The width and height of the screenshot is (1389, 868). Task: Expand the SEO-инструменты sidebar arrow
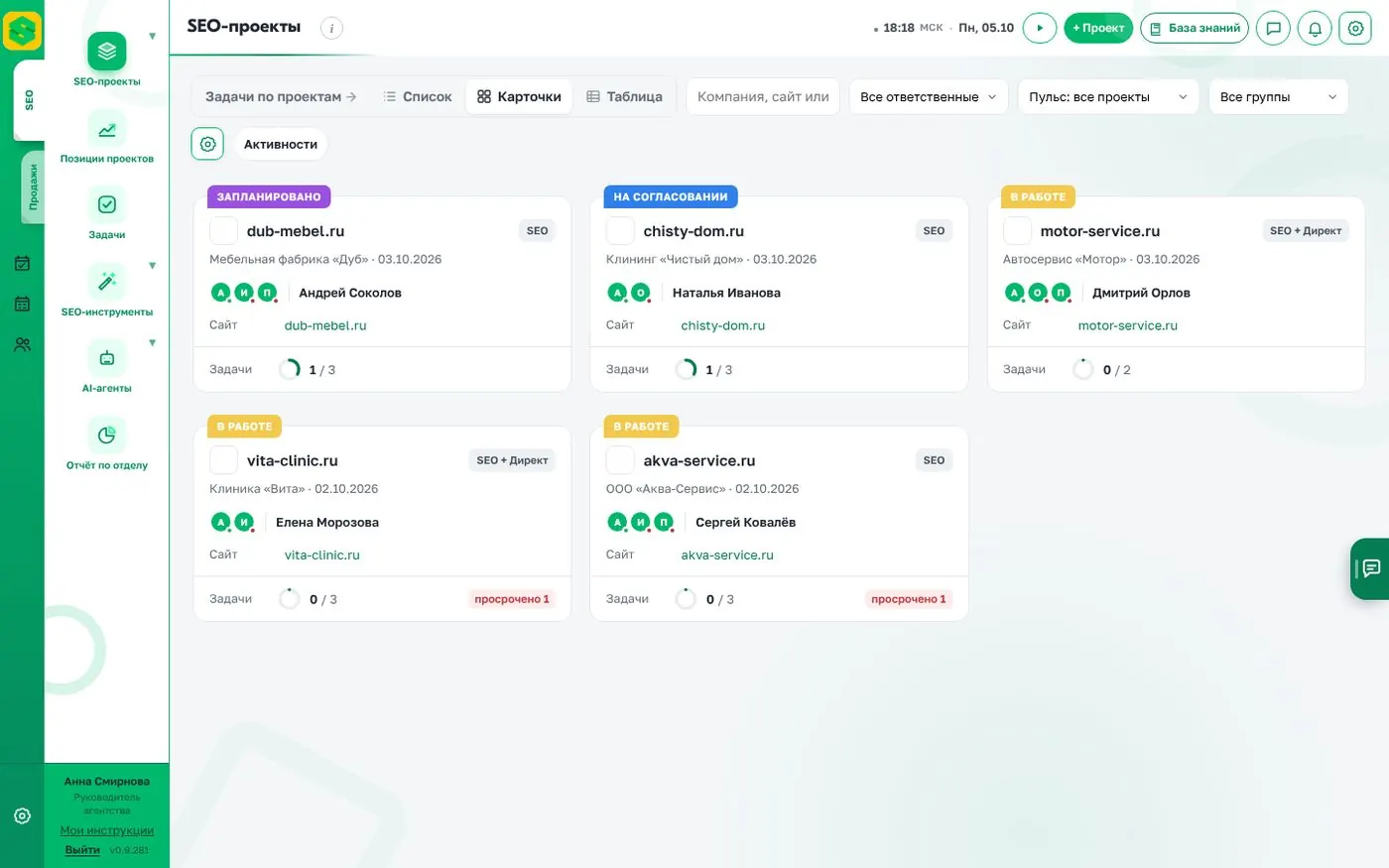(152, 266)
